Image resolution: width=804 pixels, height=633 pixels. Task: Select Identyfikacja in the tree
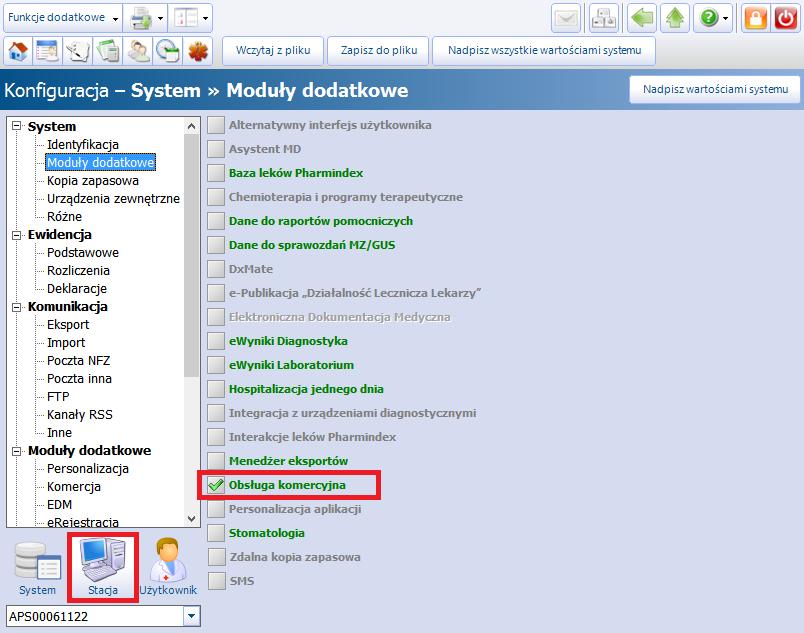pyautogui.click(x=83, y=145)
